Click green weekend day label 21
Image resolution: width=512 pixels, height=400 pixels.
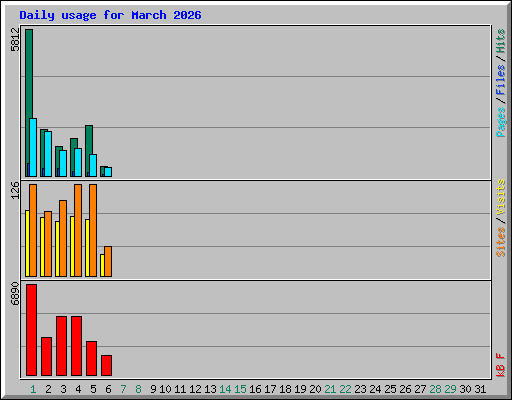[330, 389]
